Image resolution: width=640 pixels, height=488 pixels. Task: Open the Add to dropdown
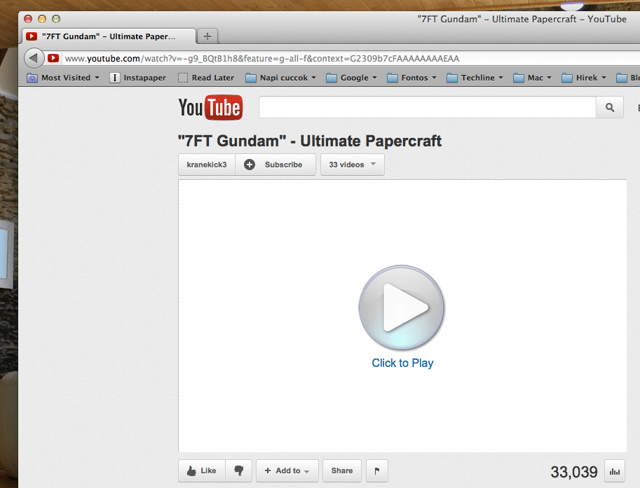[x=287, y=470]
